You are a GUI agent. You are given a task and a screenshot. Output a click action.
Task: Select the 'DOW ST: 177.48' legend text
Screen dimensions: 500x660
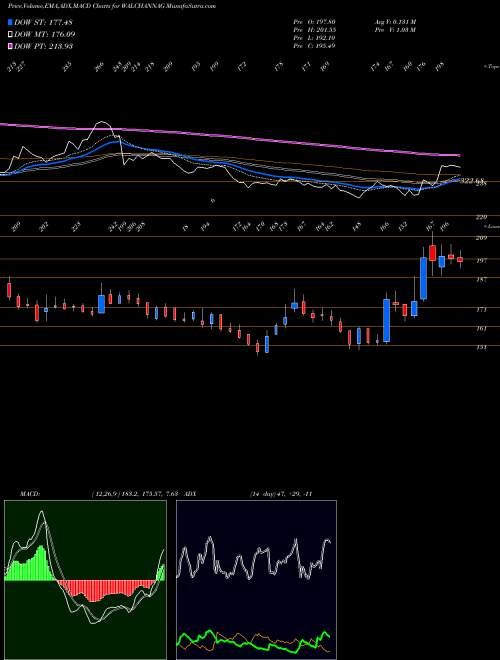pyautogui.click(x=43, y=22)
